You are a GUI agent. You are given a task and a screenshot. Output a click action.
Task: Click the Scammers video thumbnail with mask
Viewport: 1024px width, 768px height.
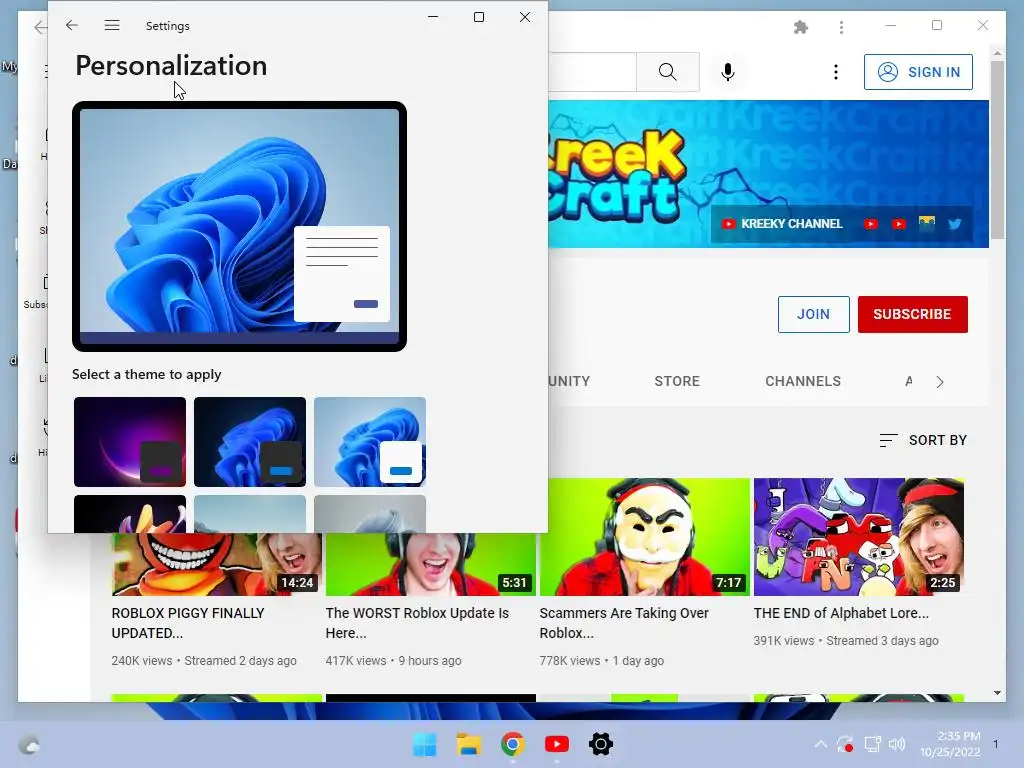tap(645, 537)
